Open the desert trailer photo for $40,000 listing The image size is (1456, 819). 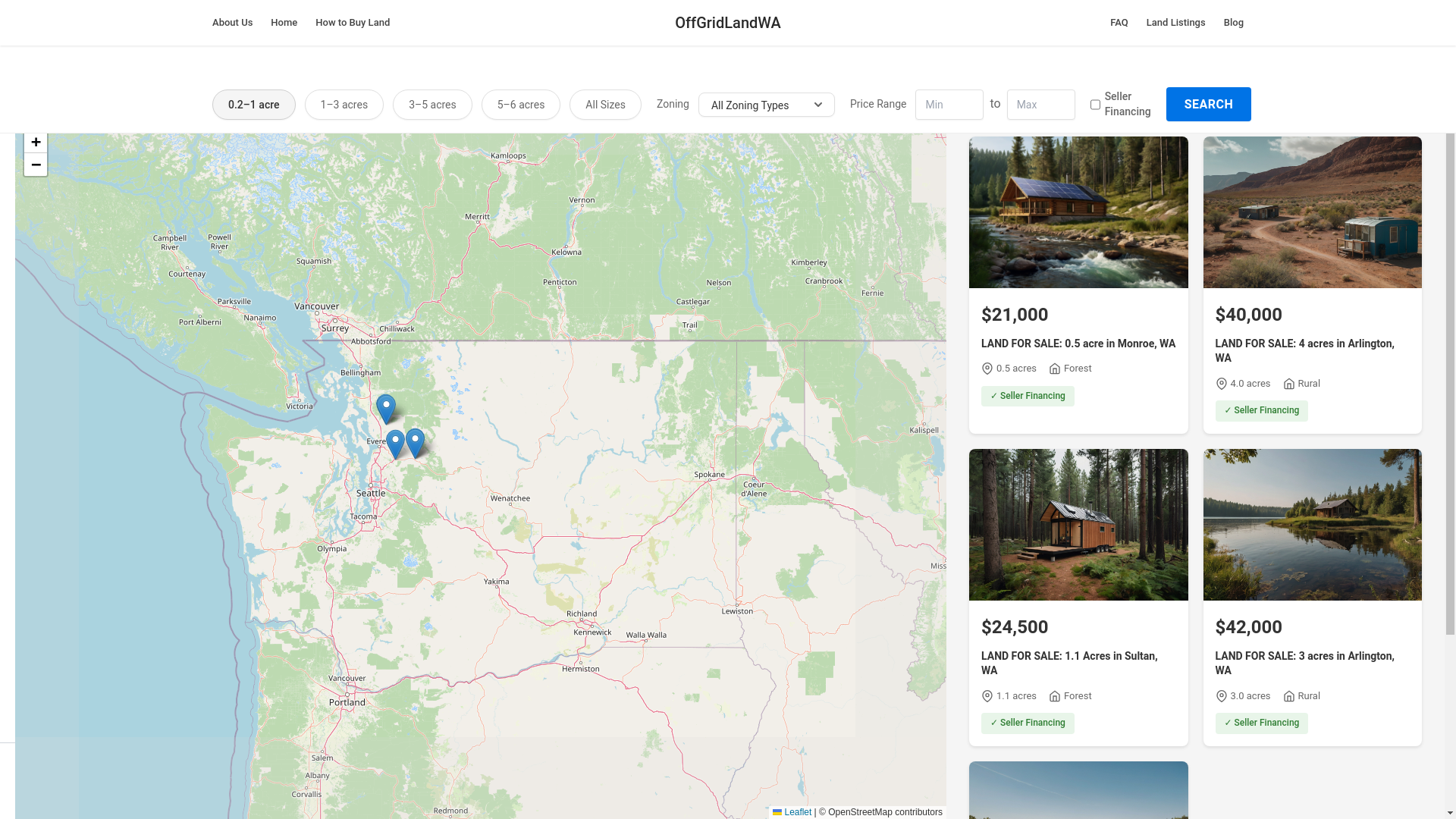click(1313, 212)
